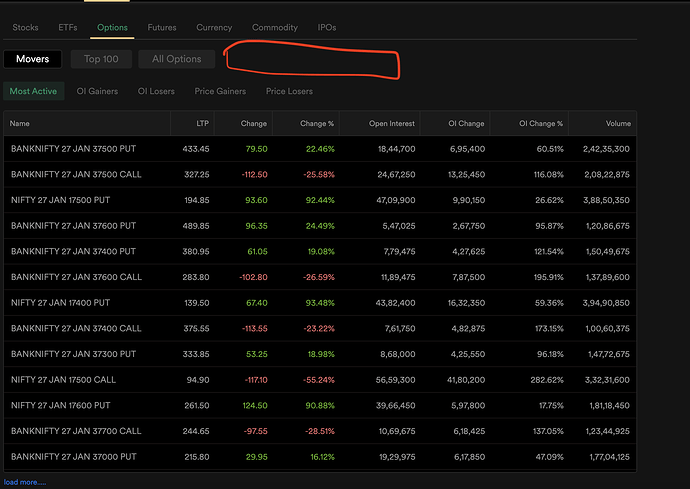Open the IPOs tab
Viewport: 690px width, 489px height.
pyautogui.click(x=327, y=27)
